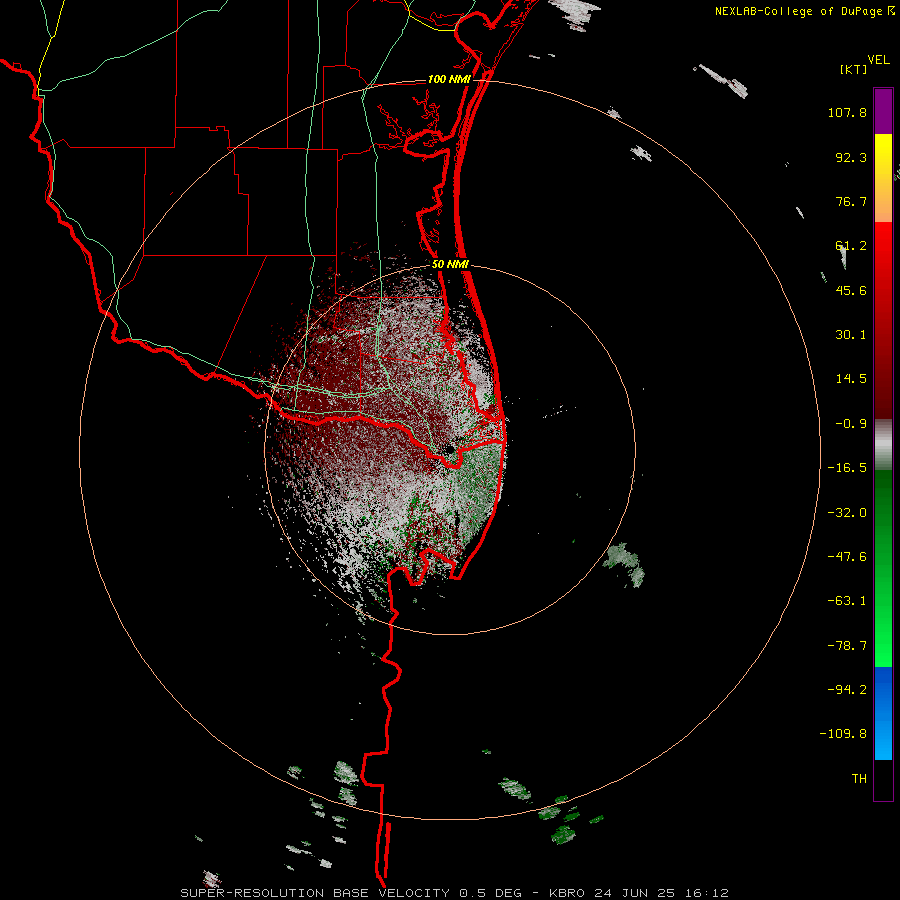Click the KBRO station identifier
900x900 pixels.
coord(567,893)
